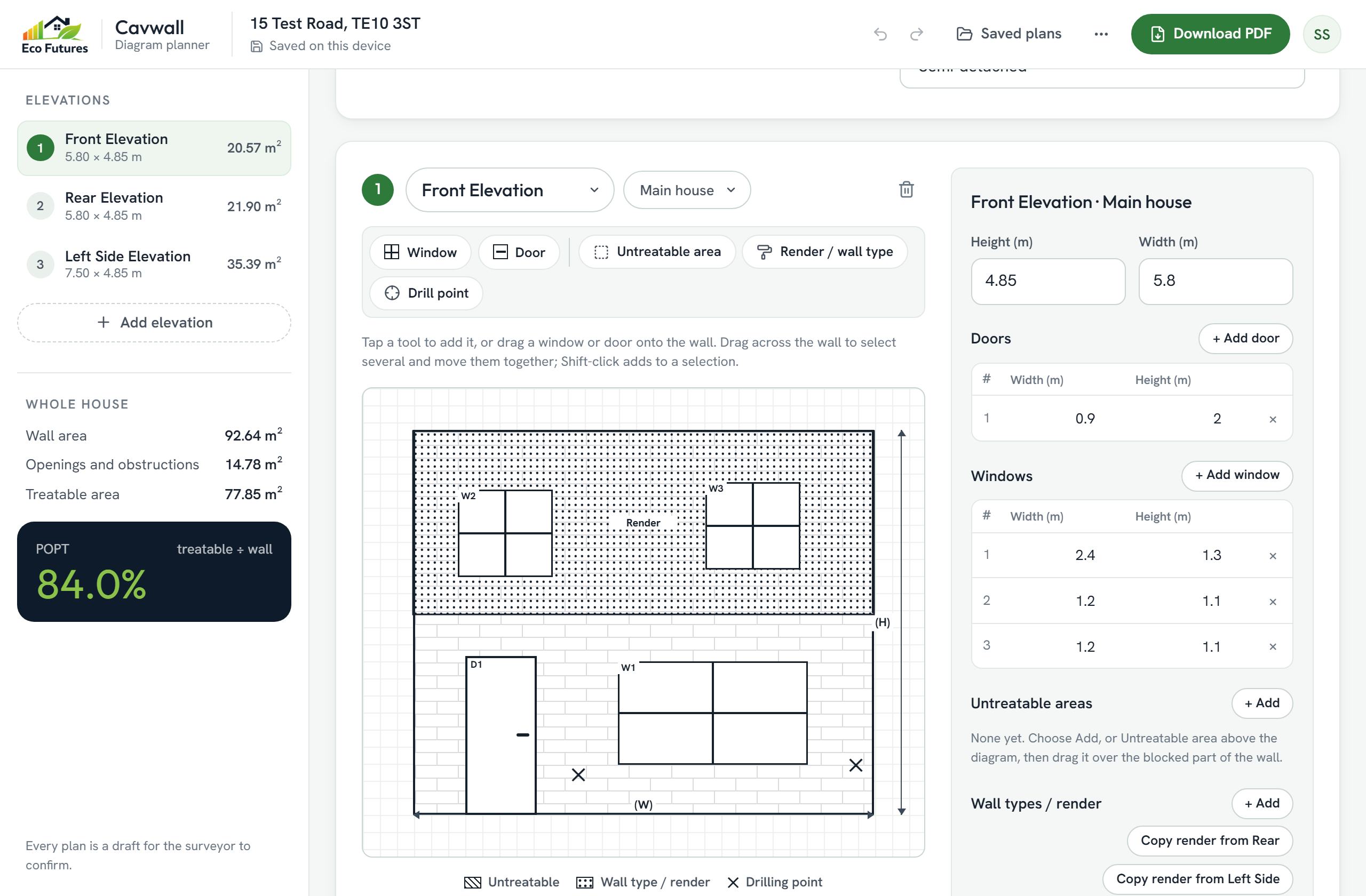Select Left Side Elevation in sidebar
This screenshot has width=1366, height=896.
(x=154, y=264)
